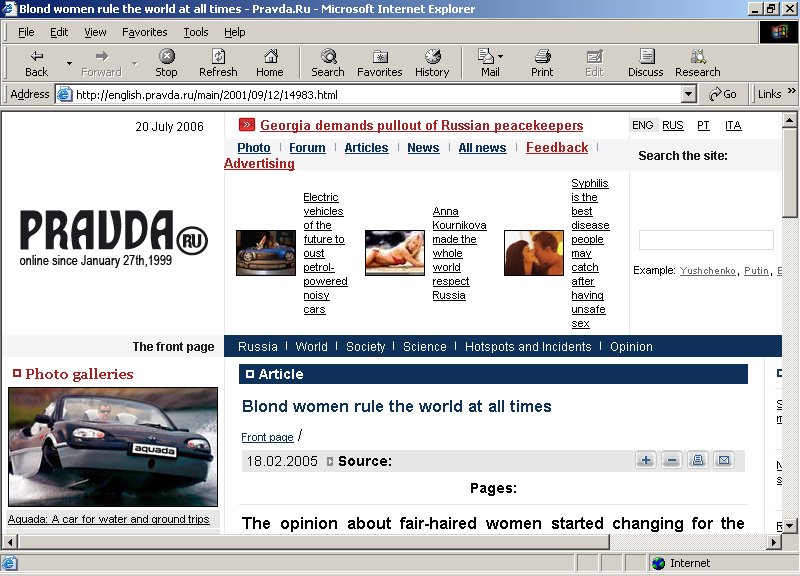Open the electric vehicles article thumbnail

pyautogui.click(x=266, y=253)
